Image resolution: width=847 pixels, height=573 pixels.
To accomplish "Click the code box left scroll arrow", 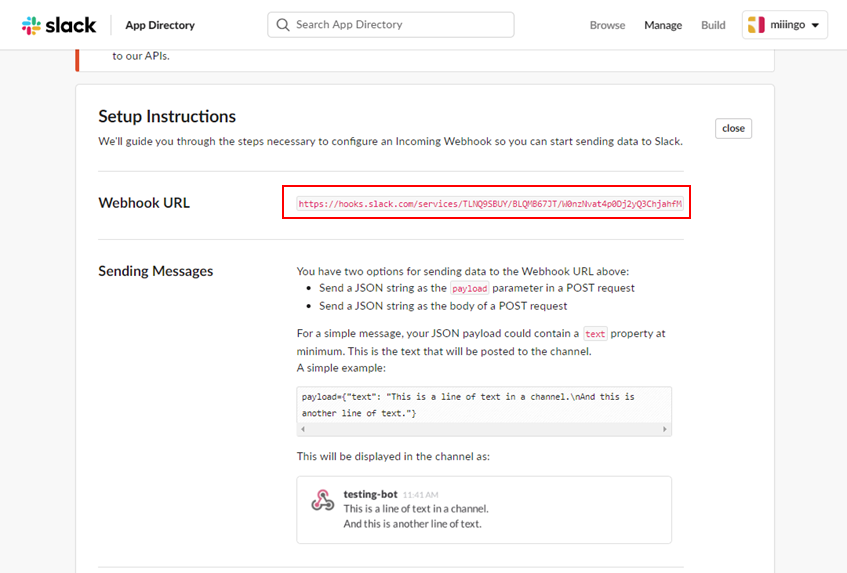I will pos(303,429).
